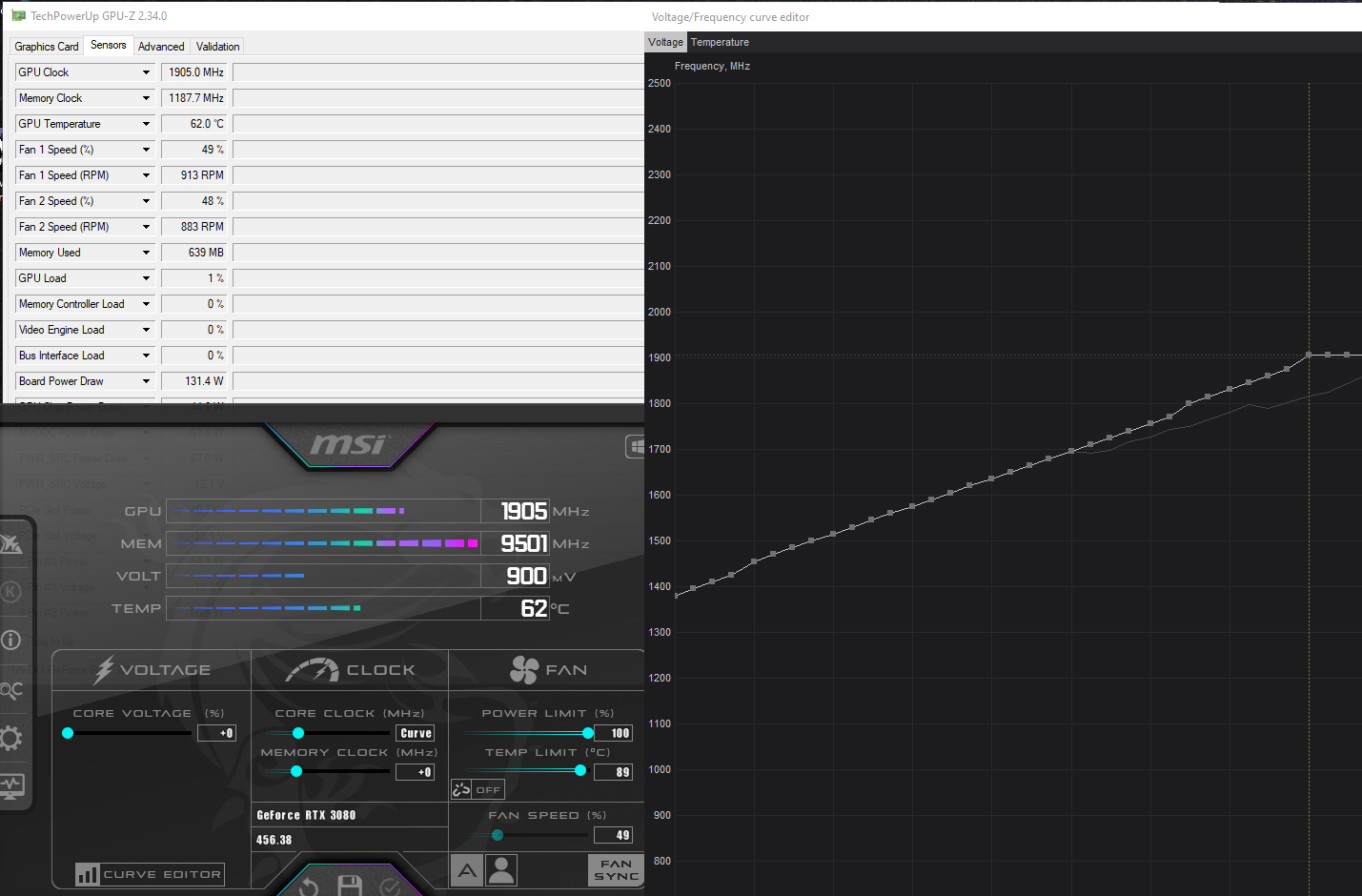Enable automatic fan control with A button
1362x896 pixels.
pyautogui.click(x=466, y=870)
